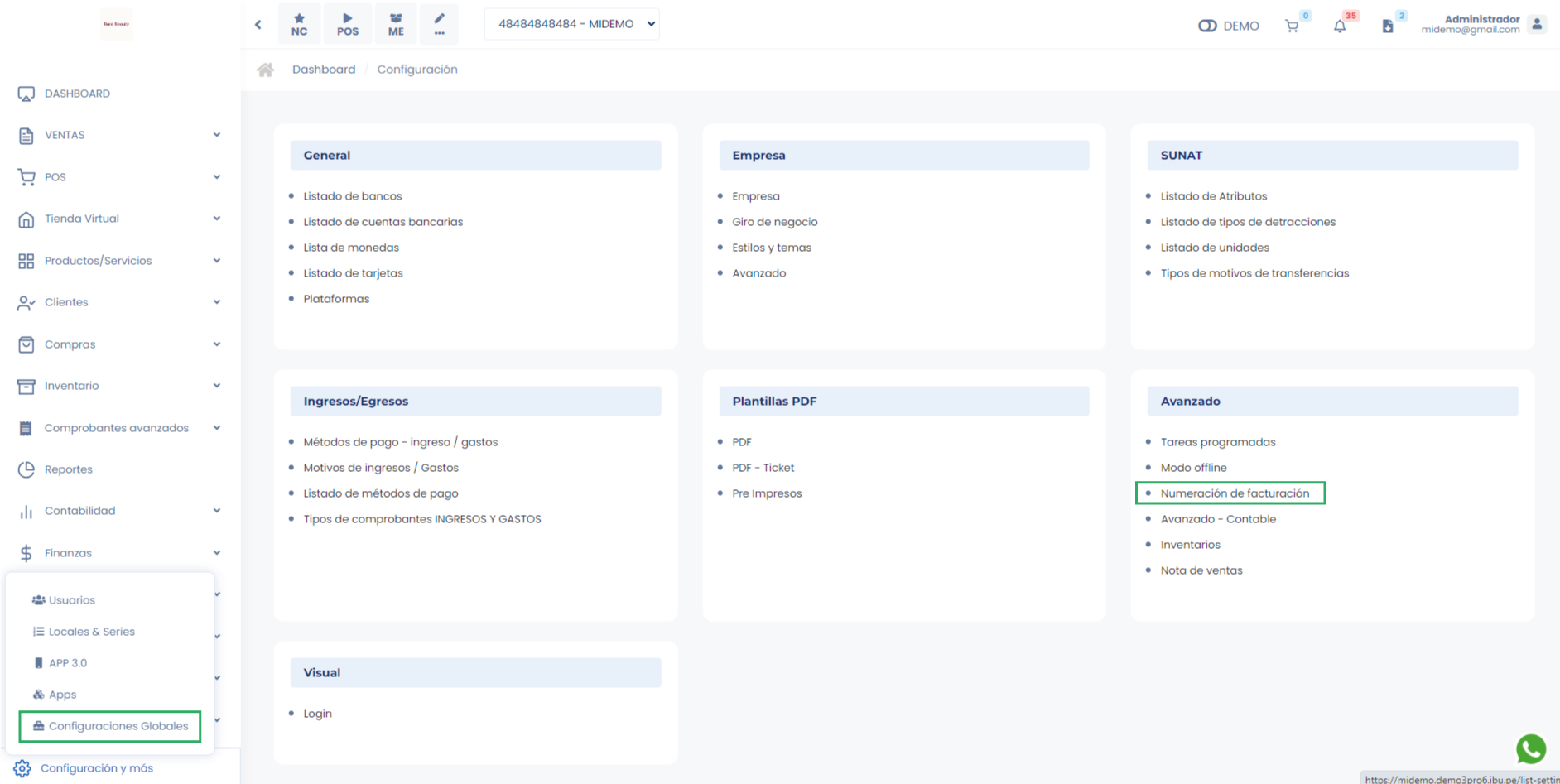Expand the Contabilidad sidebar section
The image size is (1560, 784).
pyautogui.click(x=118, y=511)
